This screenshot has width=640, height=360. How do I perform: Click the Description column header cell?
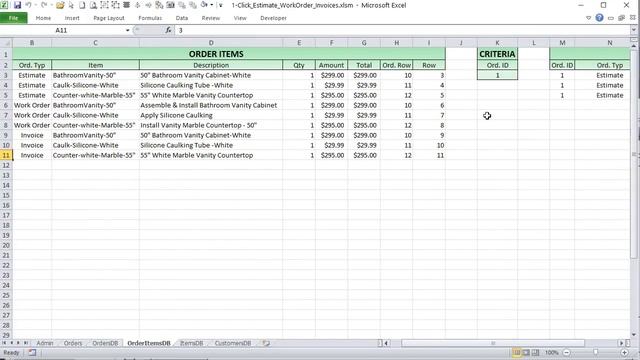click(x=211, y=65)
